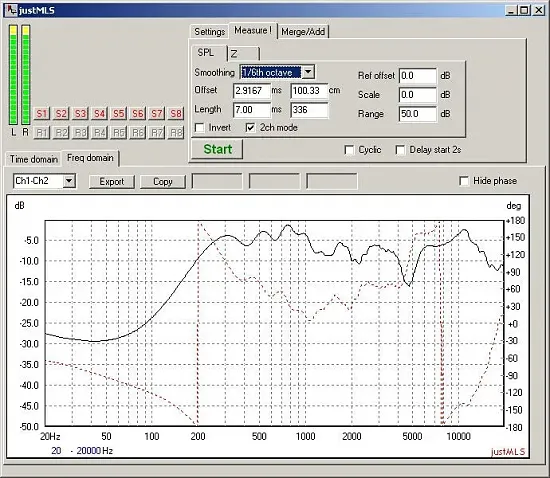Click recall slot R2
The width and height of the screenshot is (550, 478).
click(61, 133)
